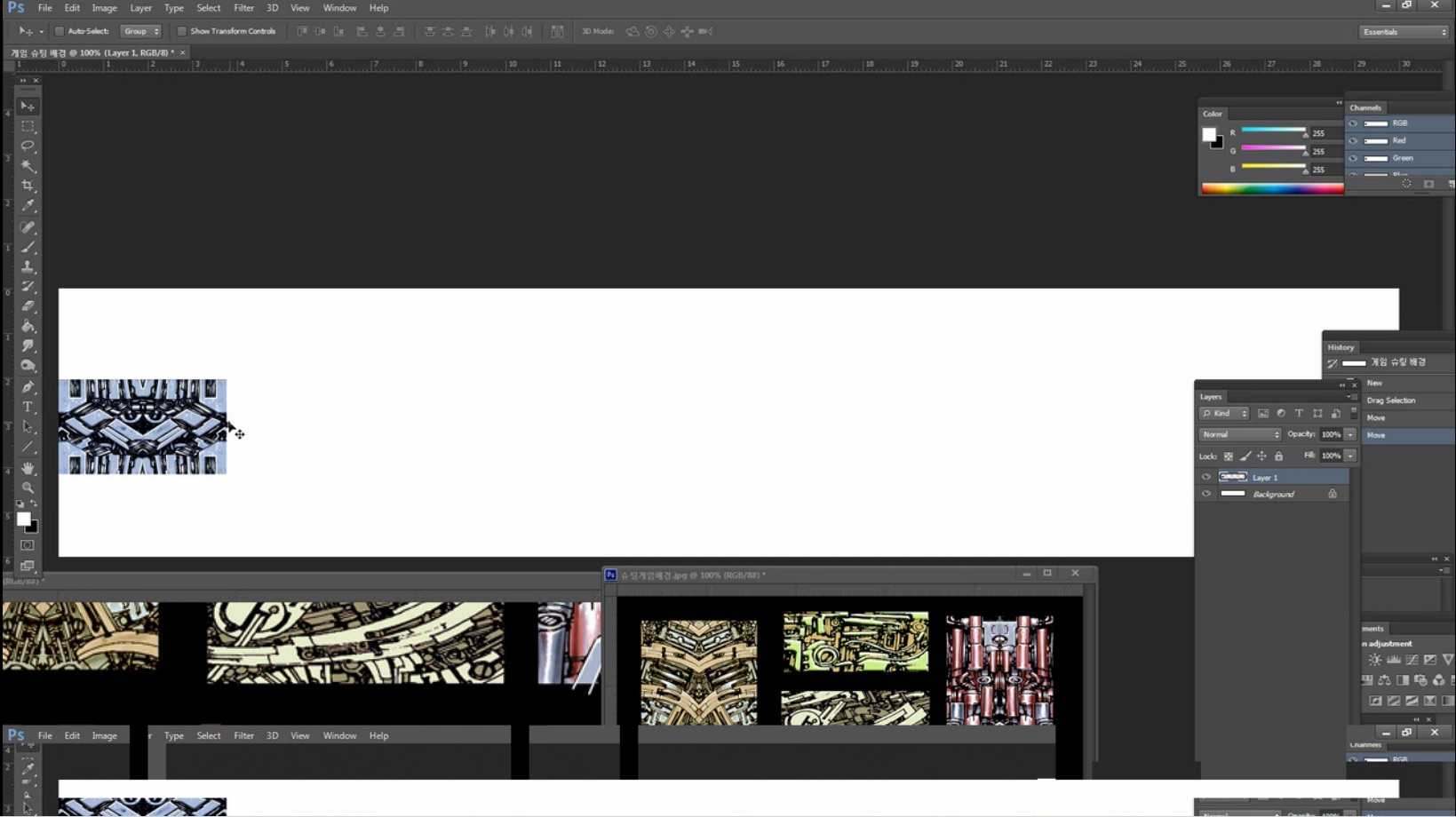Check Show Transform Controls
The height and width of the screenshot is (817, 1456).
182,31
